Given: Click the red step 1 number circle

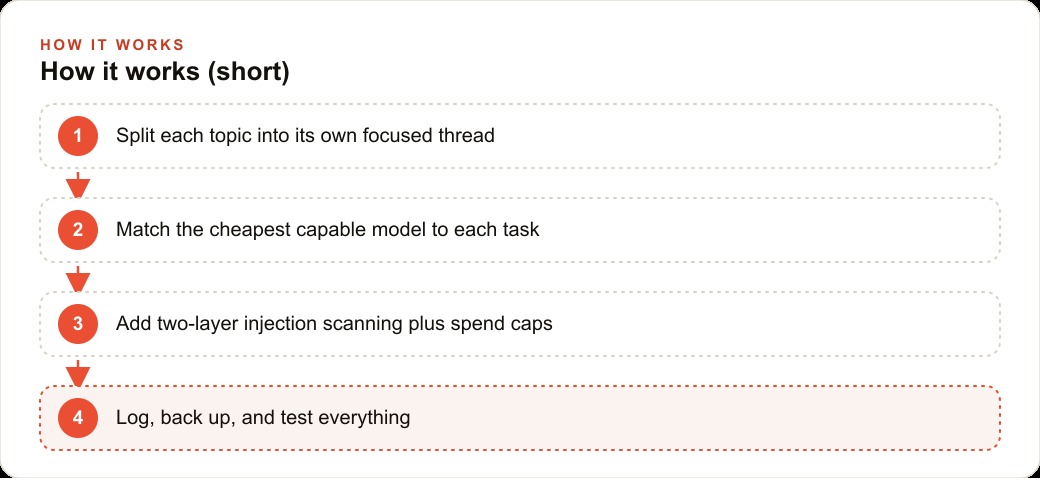Looking at the screenshot, I should click(78, 136).
